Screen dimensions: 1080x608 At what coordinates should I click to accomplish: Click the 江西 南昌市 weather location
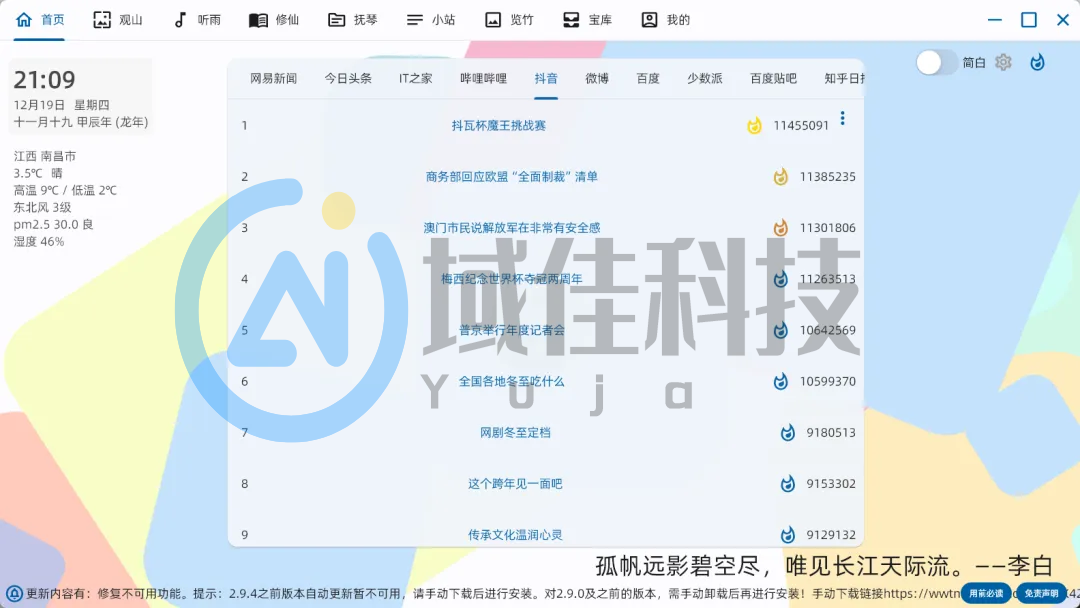click(45, 156)
